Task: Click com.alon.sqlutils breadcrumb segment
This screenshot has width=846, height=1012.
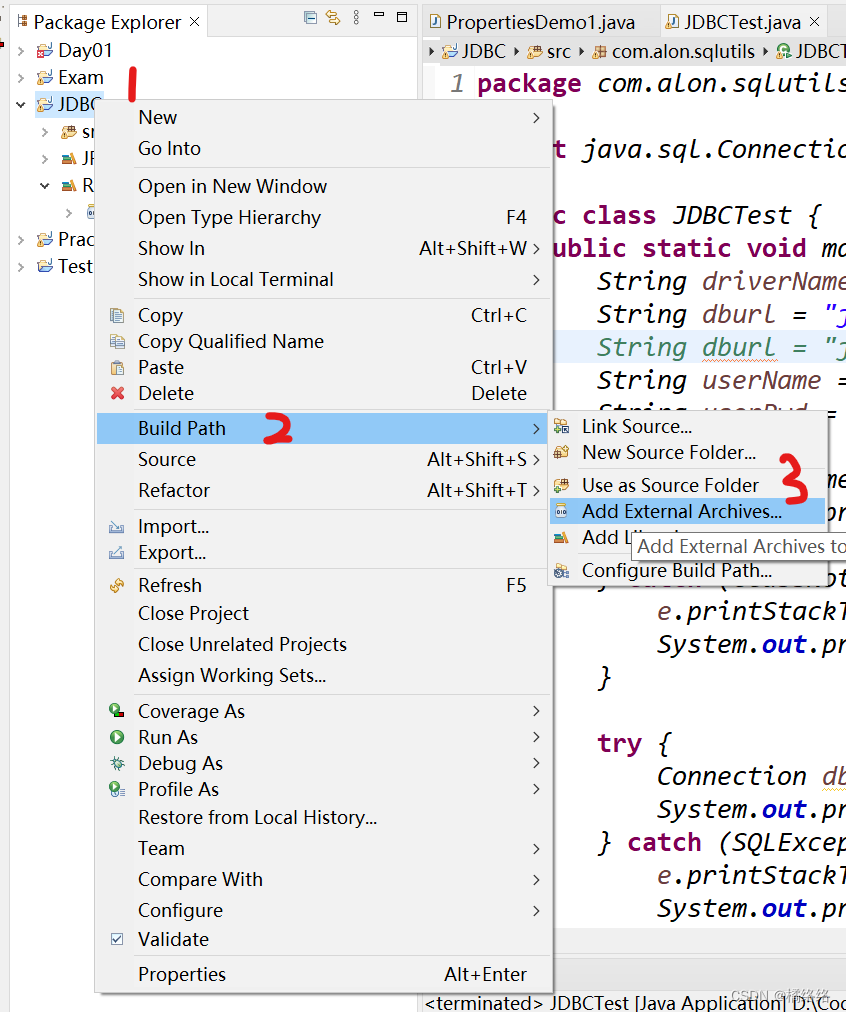Action: pyautogui.click(x=674, y=52)
